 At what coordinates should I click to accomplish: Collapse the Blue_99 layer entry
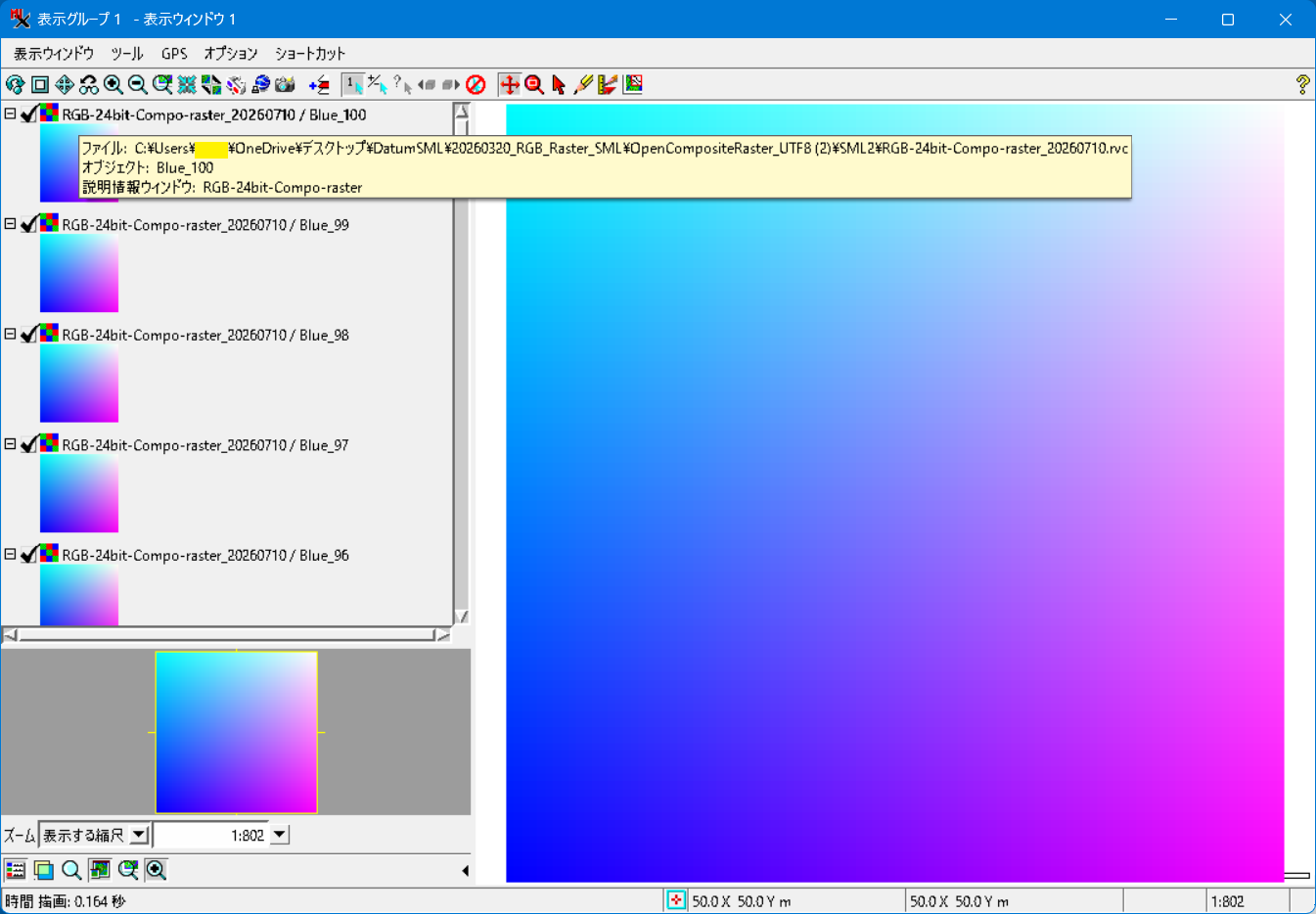tap(10, 224)
